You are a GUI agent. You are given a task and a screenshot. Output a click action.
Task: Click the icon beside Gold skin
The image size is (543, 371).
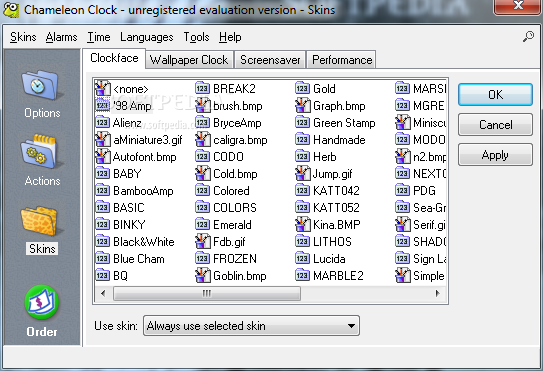[302, 89]
